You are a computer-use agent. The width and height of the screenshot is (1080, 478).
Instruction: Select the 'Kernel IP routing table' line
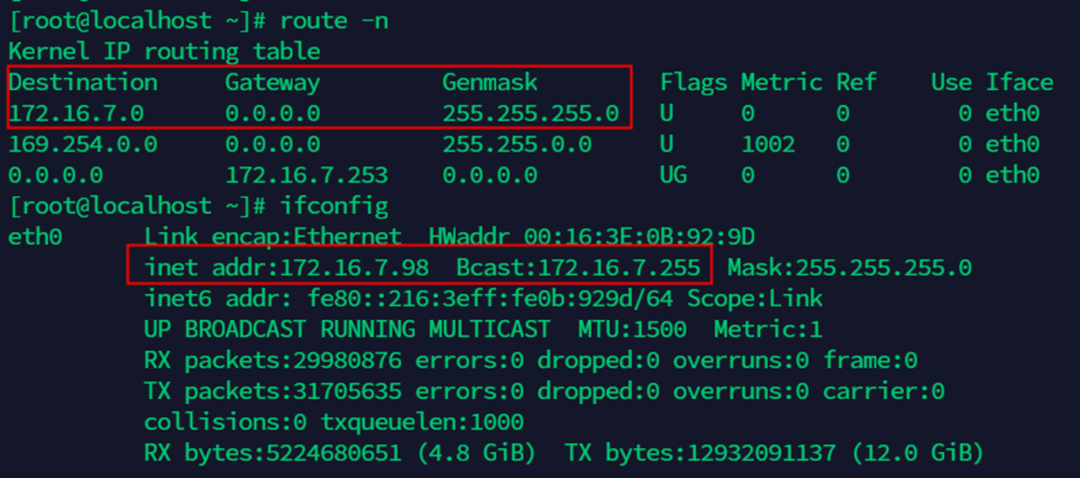tap(164, 52)
